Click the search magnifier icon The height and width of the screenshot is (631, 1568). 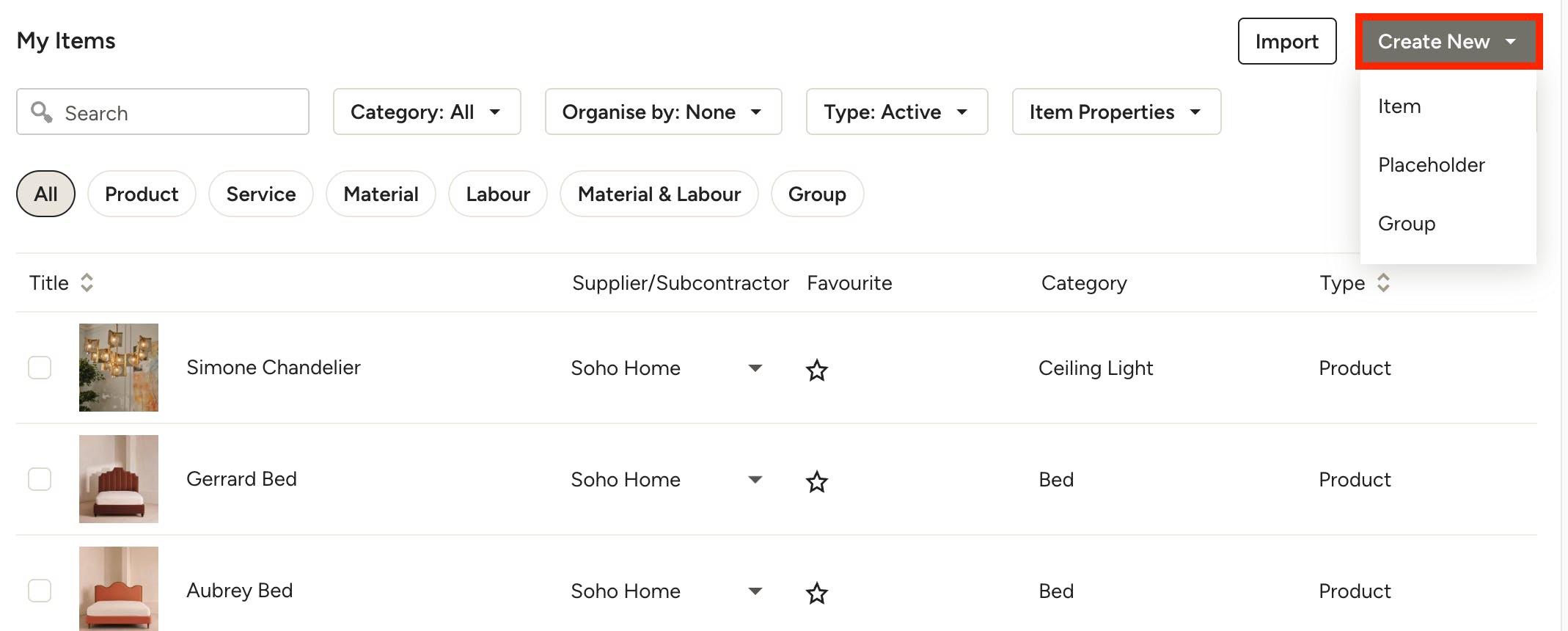pyautogui.click(x=42, y=112)
